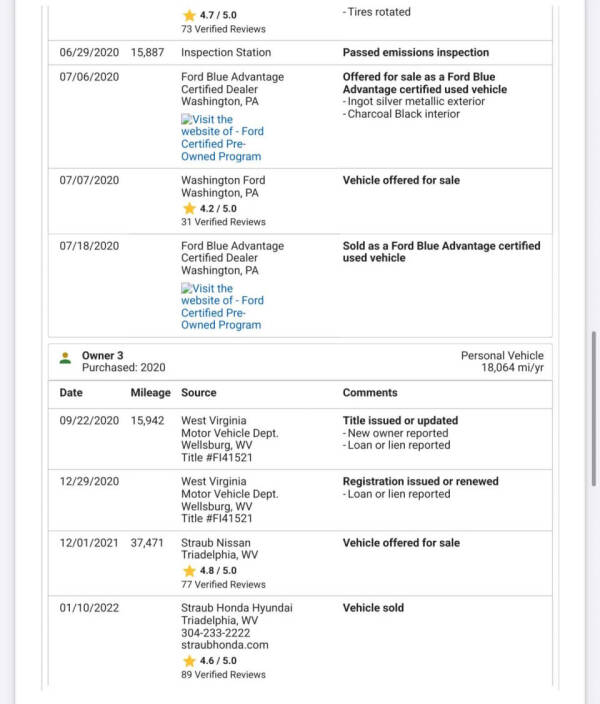Image resolution: width=600 pixels, height=704 pixels.
Task: Tap the phone number 304-233-2222
Action: [215, 633]
